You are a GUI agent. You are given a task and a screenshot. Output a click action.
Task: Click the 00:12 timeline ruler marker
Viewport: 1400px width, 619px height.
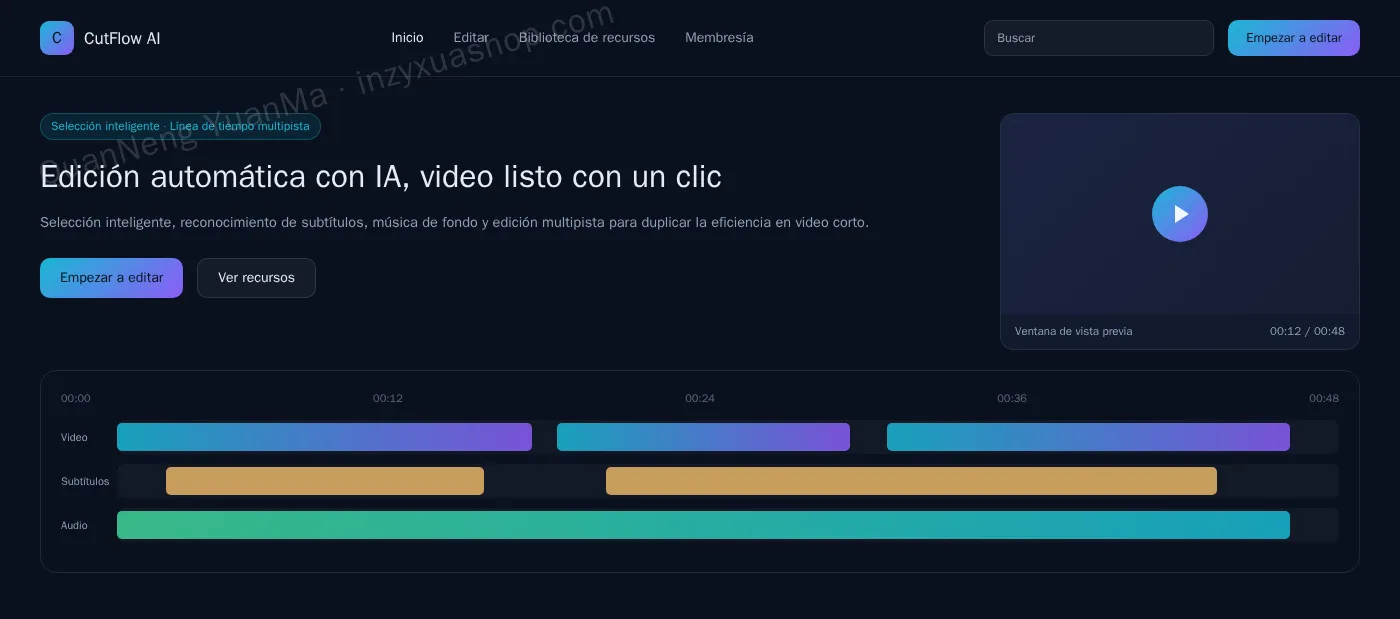[388, 398]
